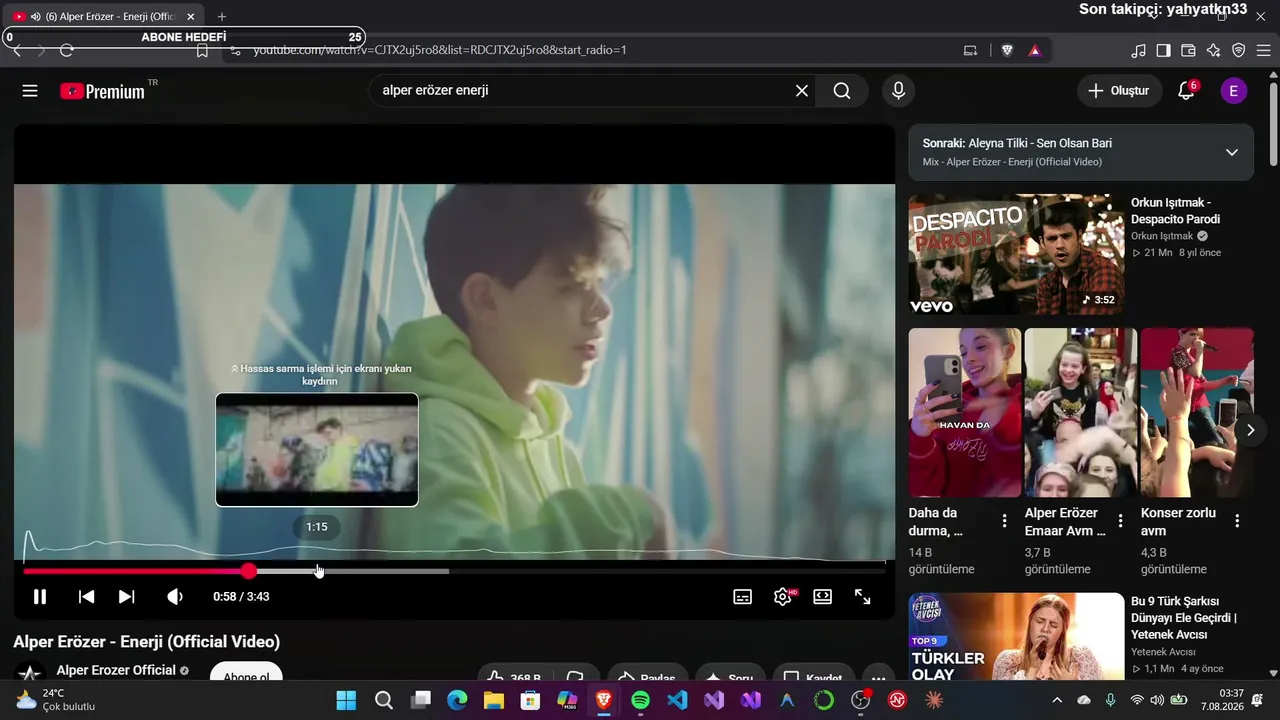
Task: Start voice search with the microphone
Action: coord(899,91)
